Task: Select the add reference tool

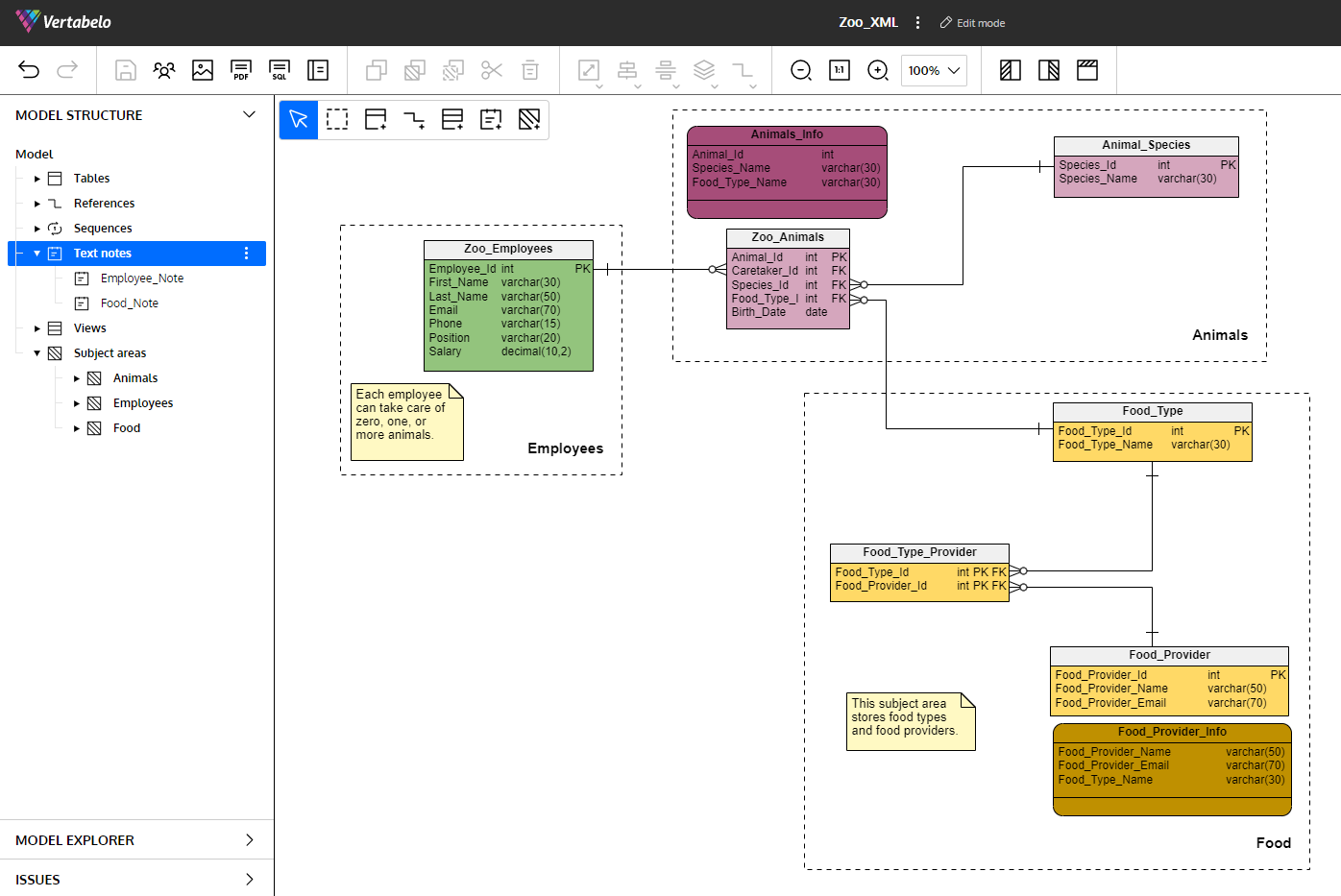Action: click(414, 119)
